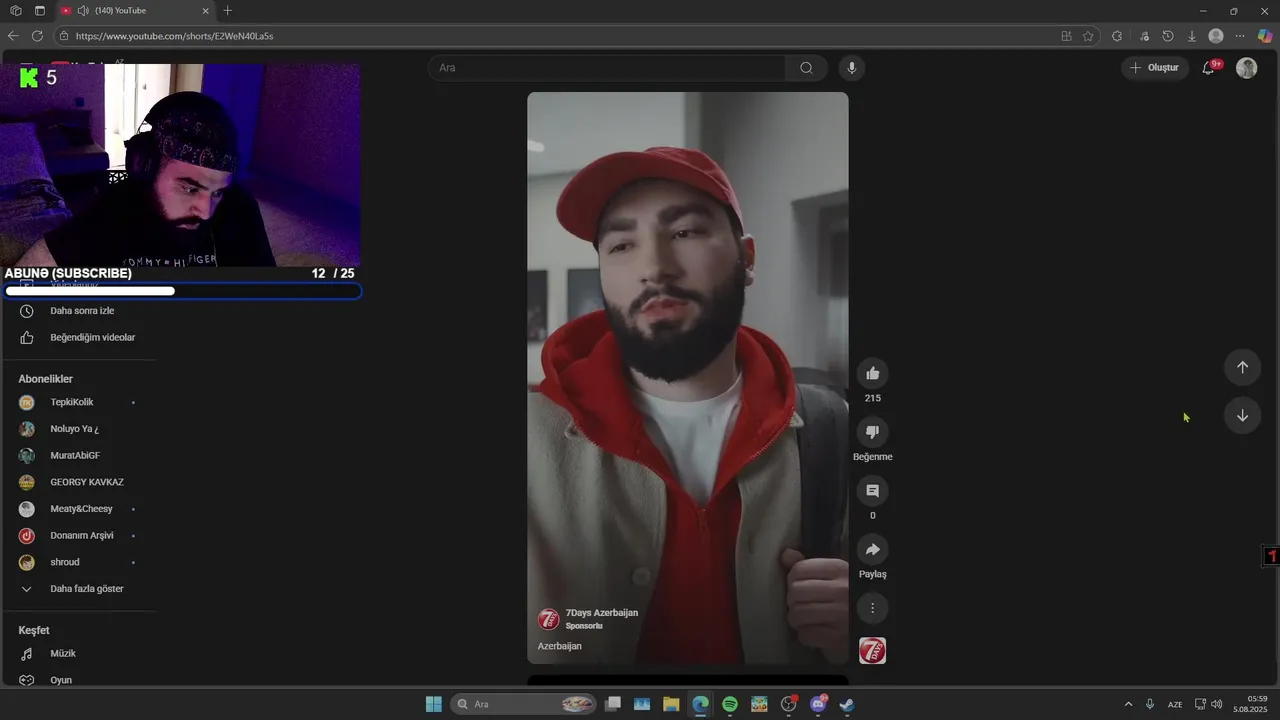Click the 7Days Azerbaijan channel name

(x=601, y=613)
